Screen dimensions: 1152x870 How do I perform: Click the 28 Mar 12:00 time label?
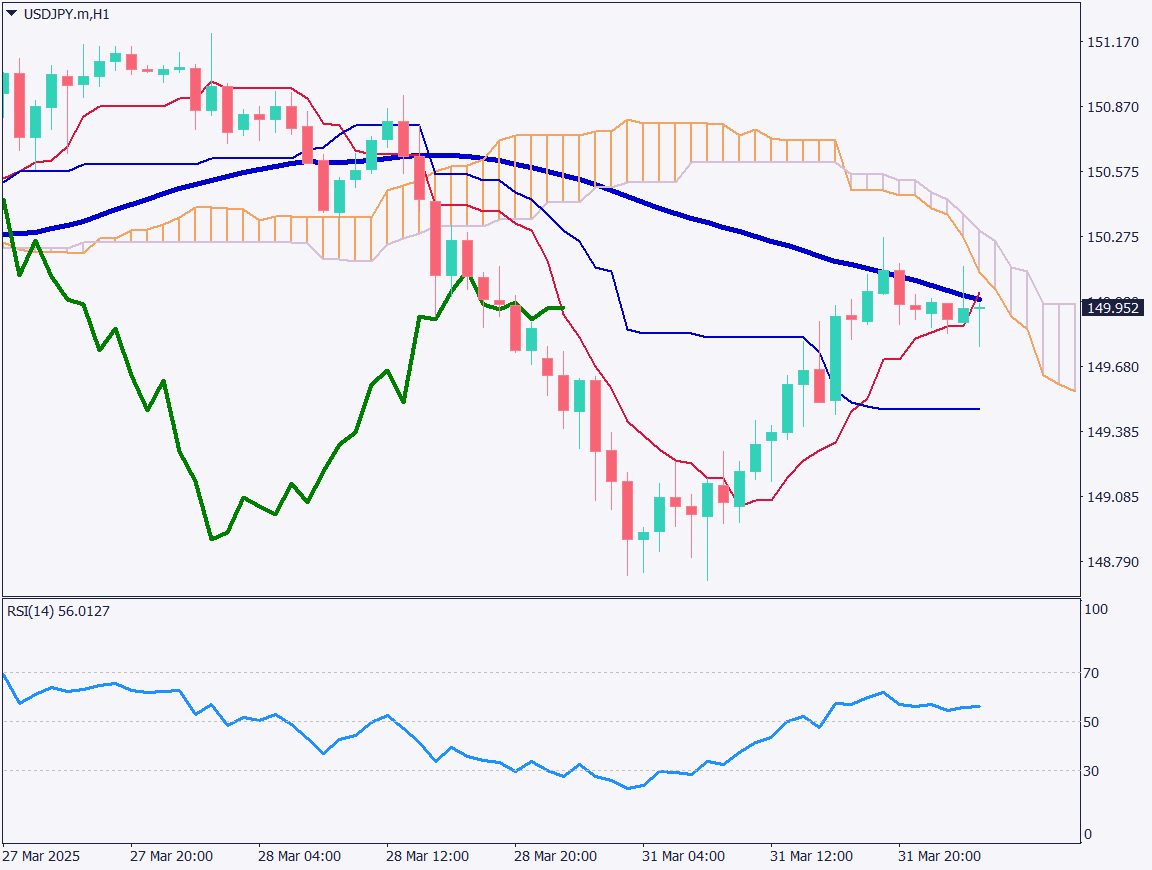click(x=428, y=857)
